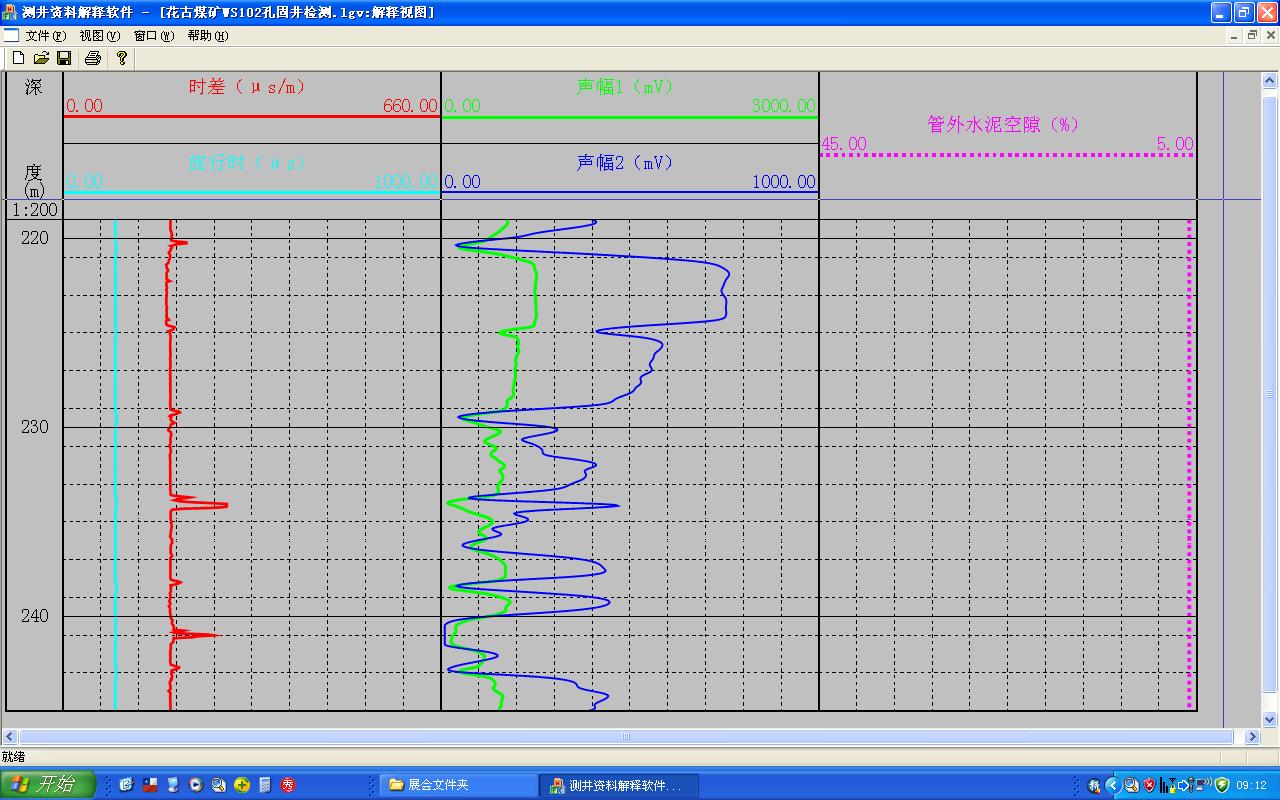This screenshot has height=800, width=1280.
Task: Click the red shield security alert tray icon
Action: click(x=1149, y=786)
